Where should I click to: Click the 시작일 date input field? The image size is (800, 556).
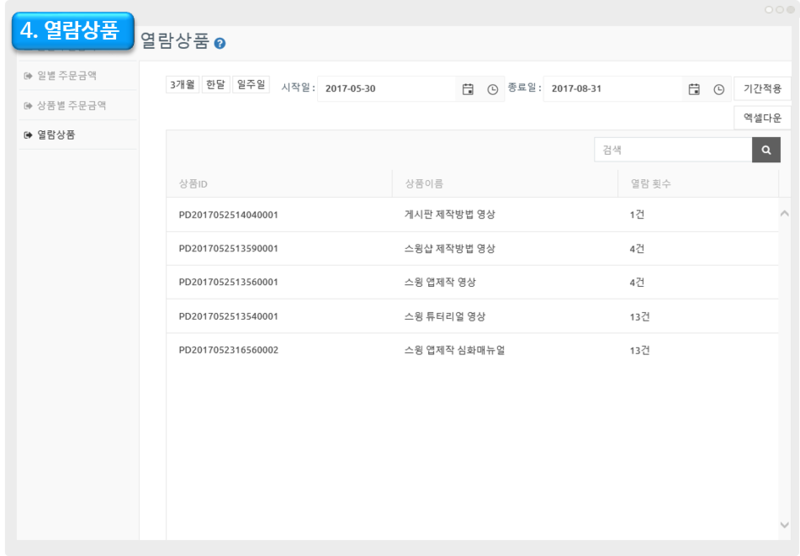coord(386,89)
